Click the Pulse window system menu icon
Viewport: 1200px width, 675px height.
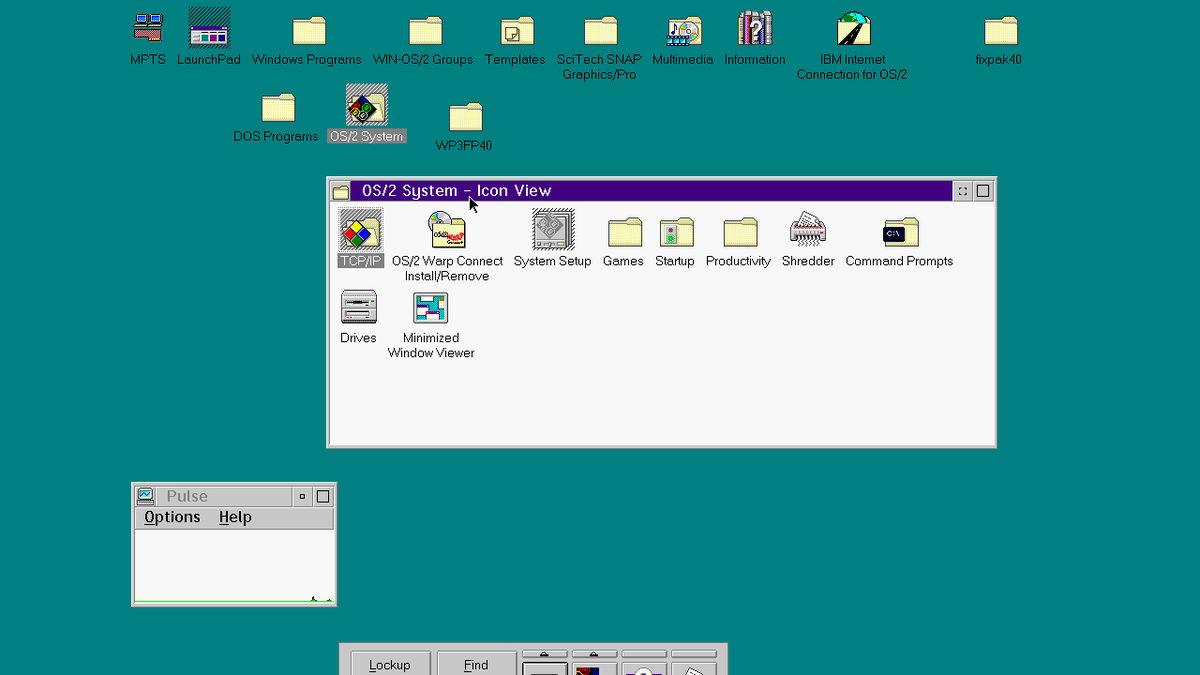(x=146, y=496)
